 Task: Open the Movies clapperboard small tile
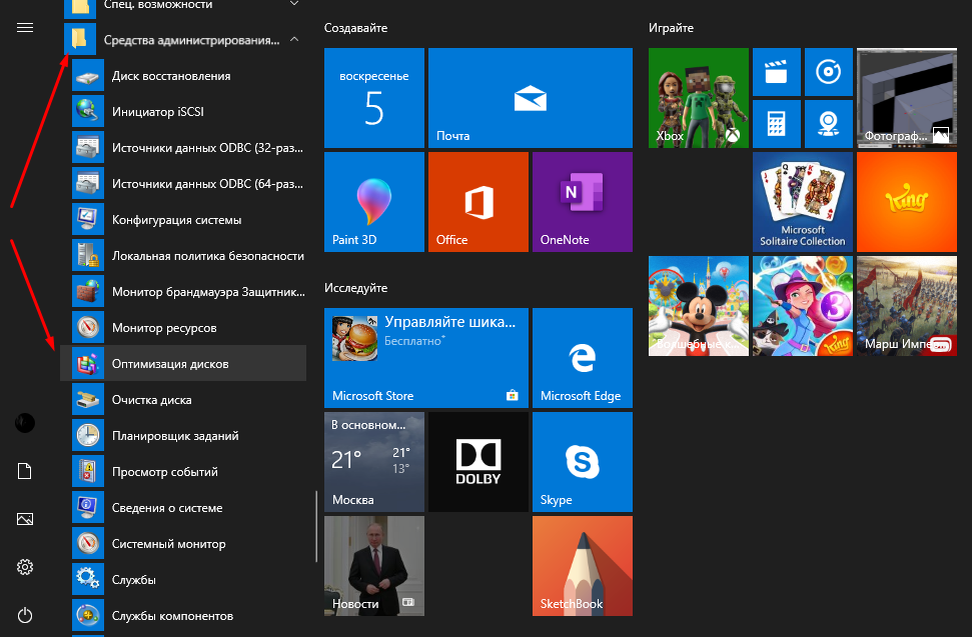[777, 72]
